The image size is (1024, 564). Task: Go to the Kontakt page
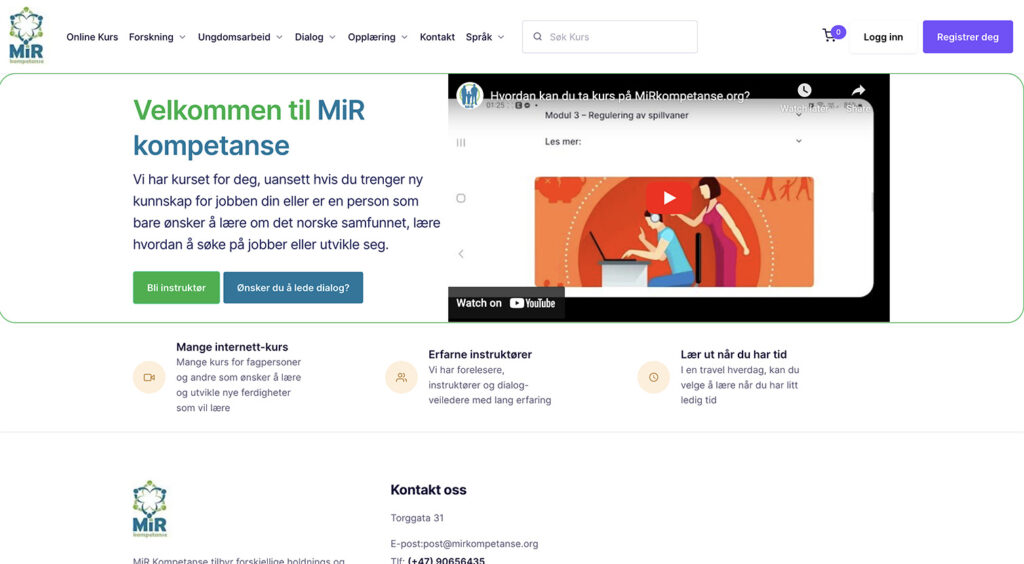click(x=437, y=37)
